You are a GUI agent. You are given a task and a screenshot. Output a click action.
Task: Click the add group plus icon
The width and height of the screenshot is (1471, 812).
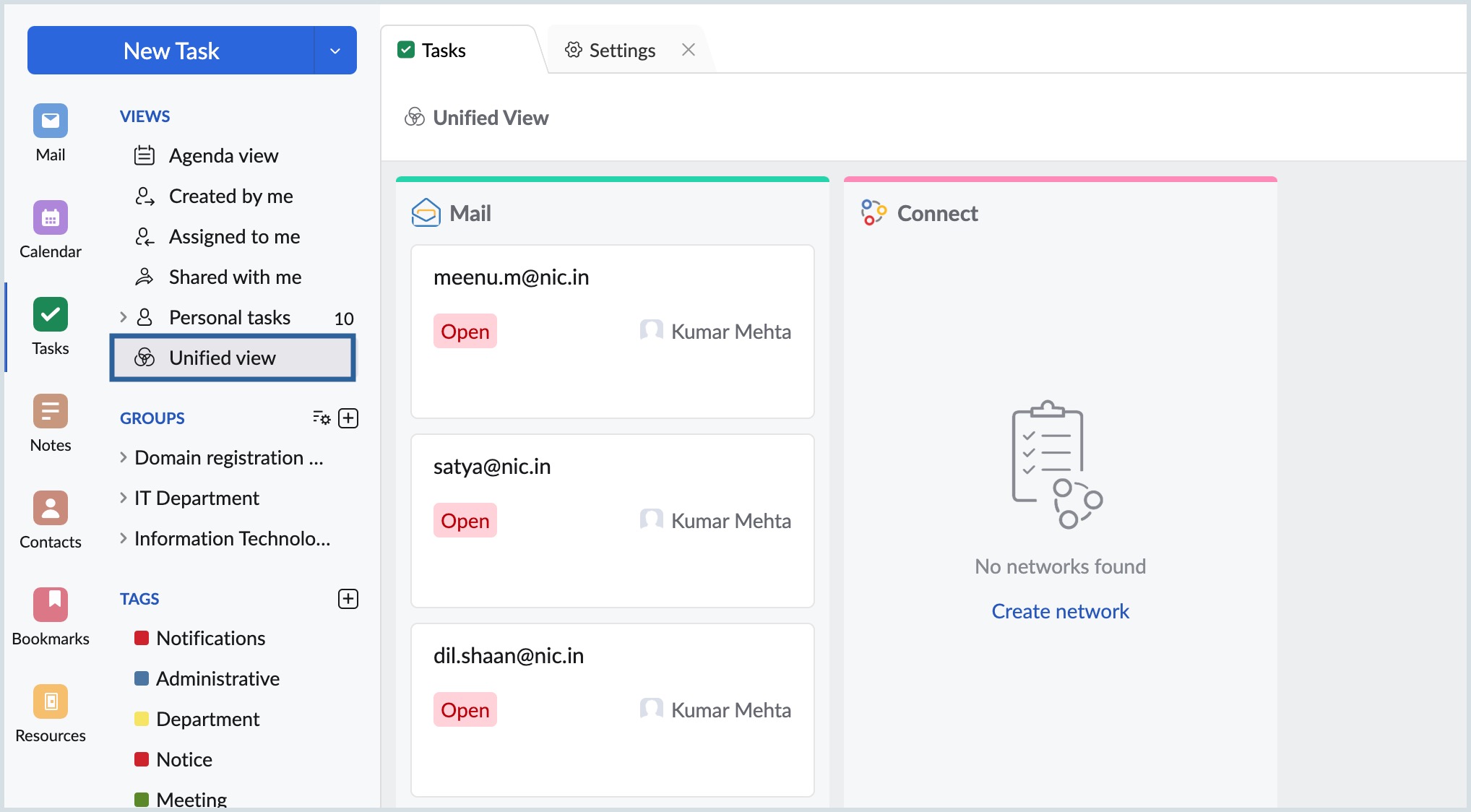348,418
